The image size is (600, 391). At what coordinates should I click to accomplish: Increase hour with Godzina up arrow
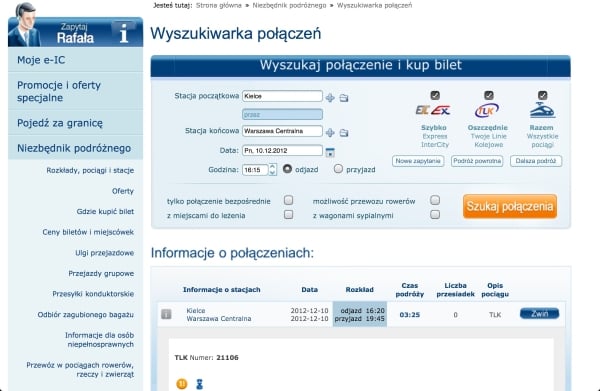pos(272,166)
